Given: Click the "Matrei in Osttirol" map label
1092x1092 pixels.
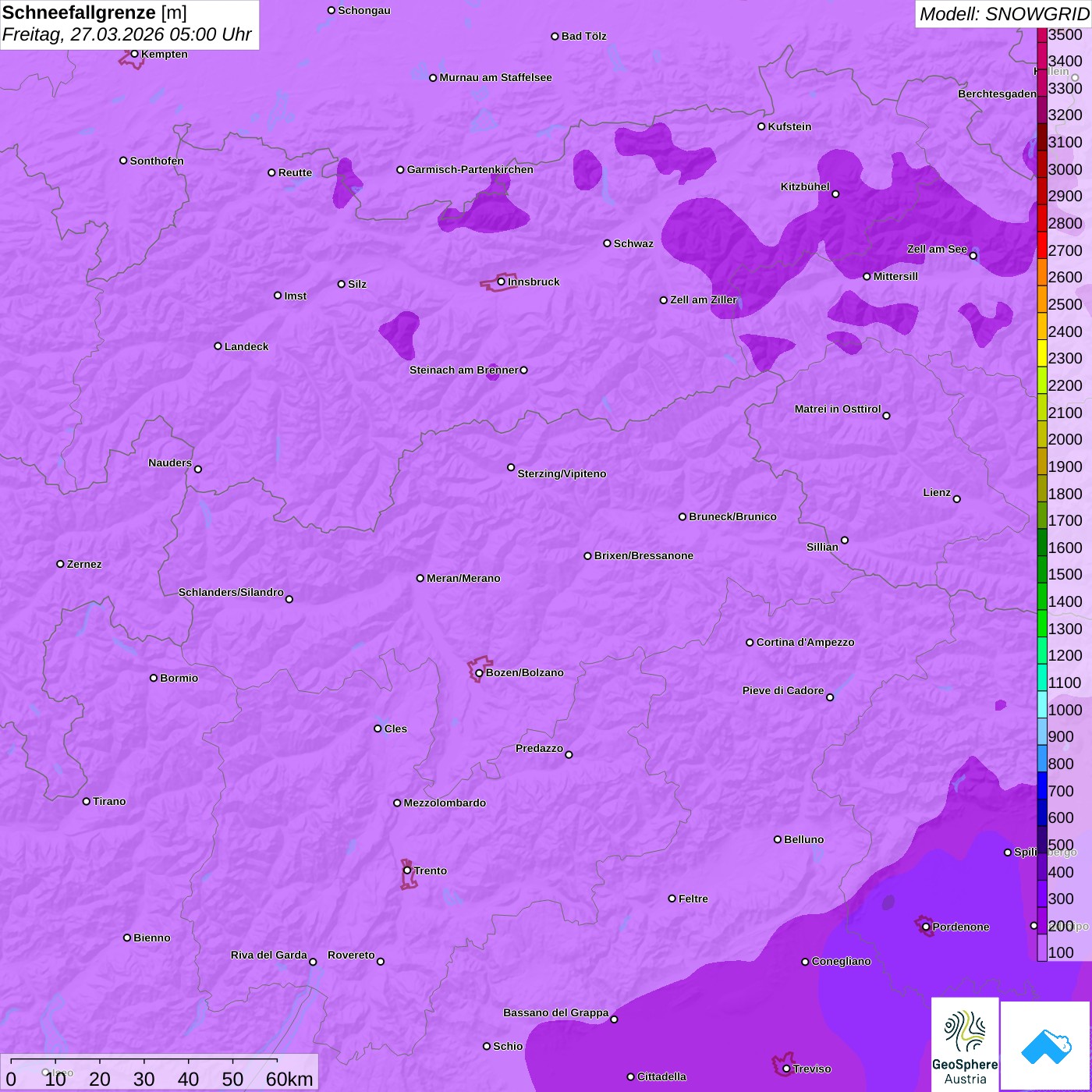Looking at the screenshot, I should pos(838,409).
